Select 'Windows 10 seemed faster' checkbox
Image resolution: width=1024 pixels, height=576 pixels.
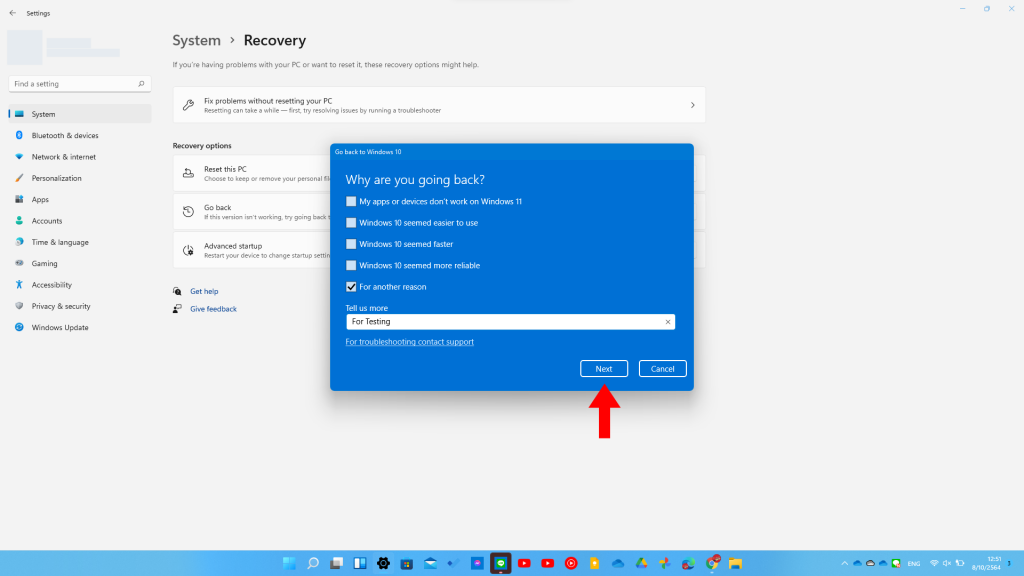coord(351,244)
